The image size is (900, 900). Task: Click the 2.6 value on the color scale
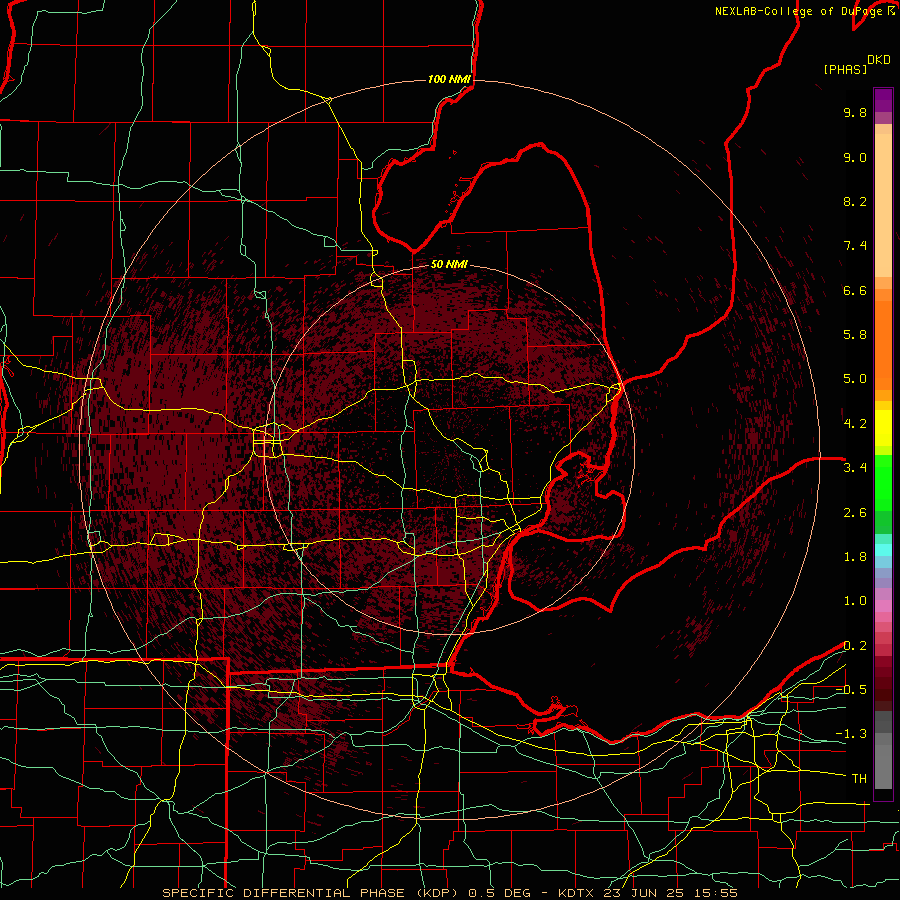[x=855, y=513]
